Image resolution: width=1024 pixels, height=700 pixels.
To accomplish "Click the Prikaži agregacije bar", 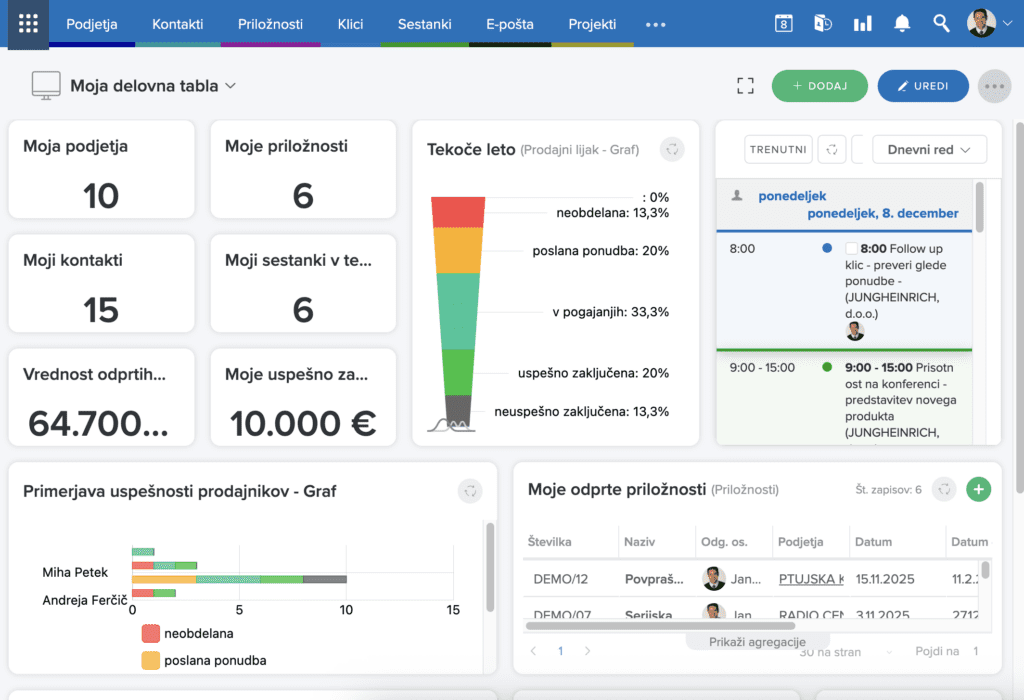I will coord(757,641).
